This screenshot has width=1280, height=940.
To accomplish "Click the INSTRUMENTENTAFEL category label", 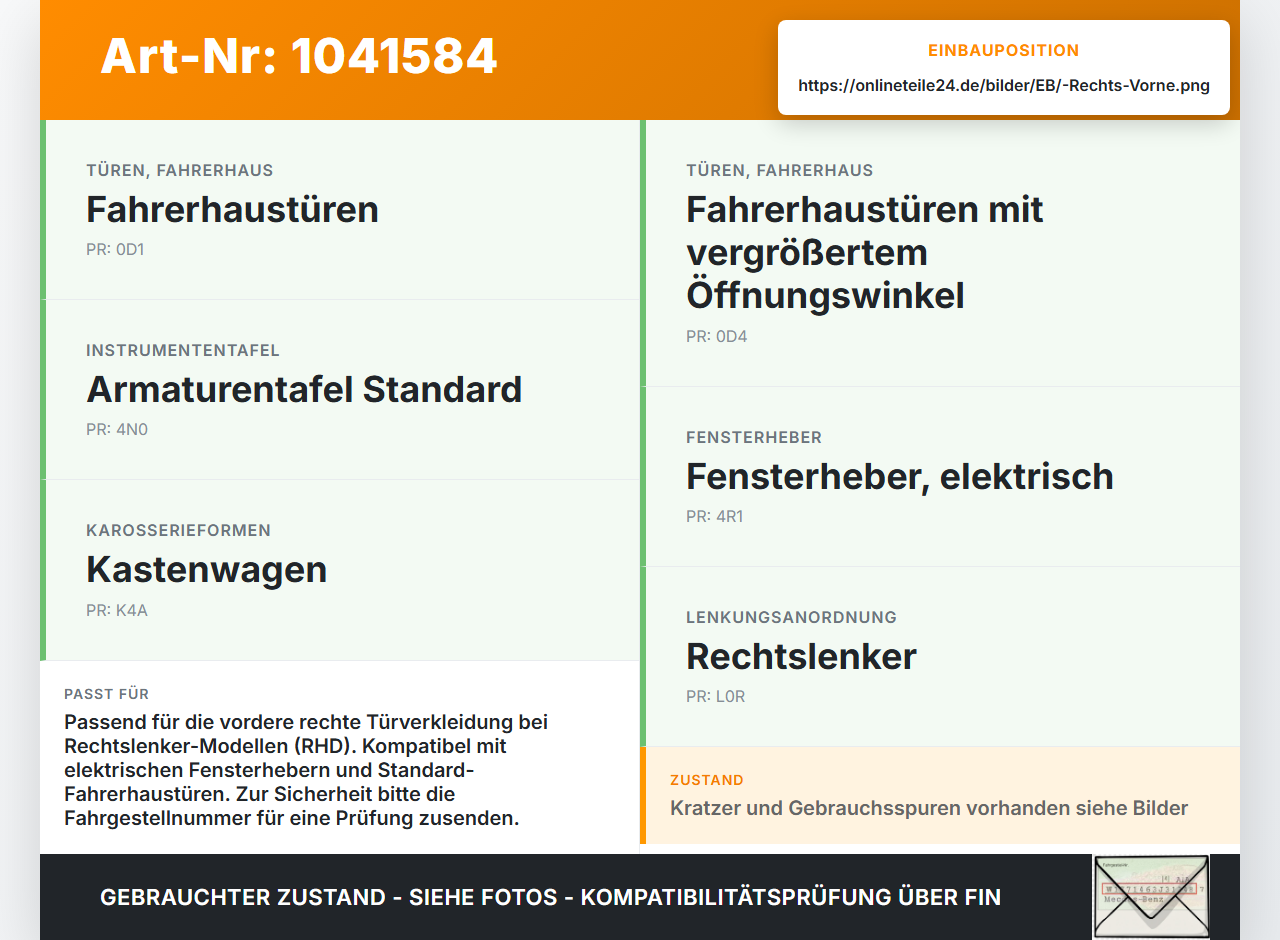I will 183,350.
